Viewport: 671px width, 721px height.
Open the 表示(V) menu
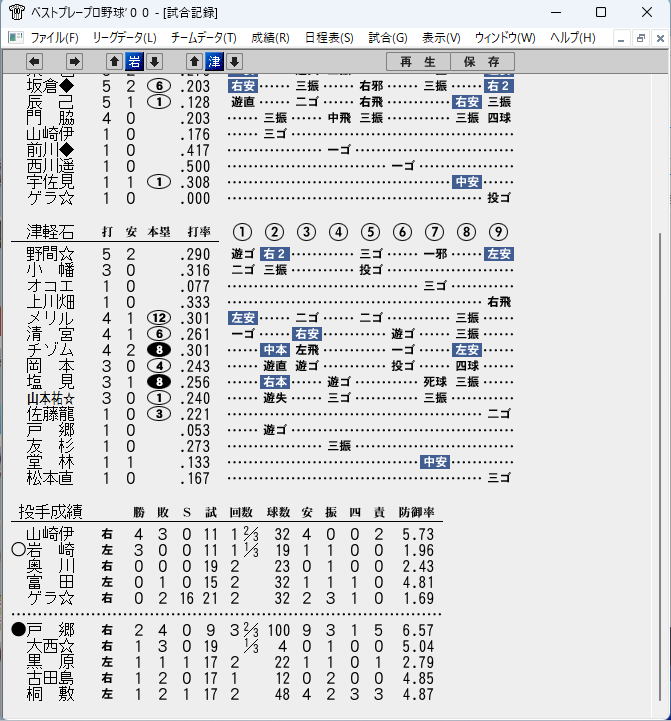[x=441, y=38]
